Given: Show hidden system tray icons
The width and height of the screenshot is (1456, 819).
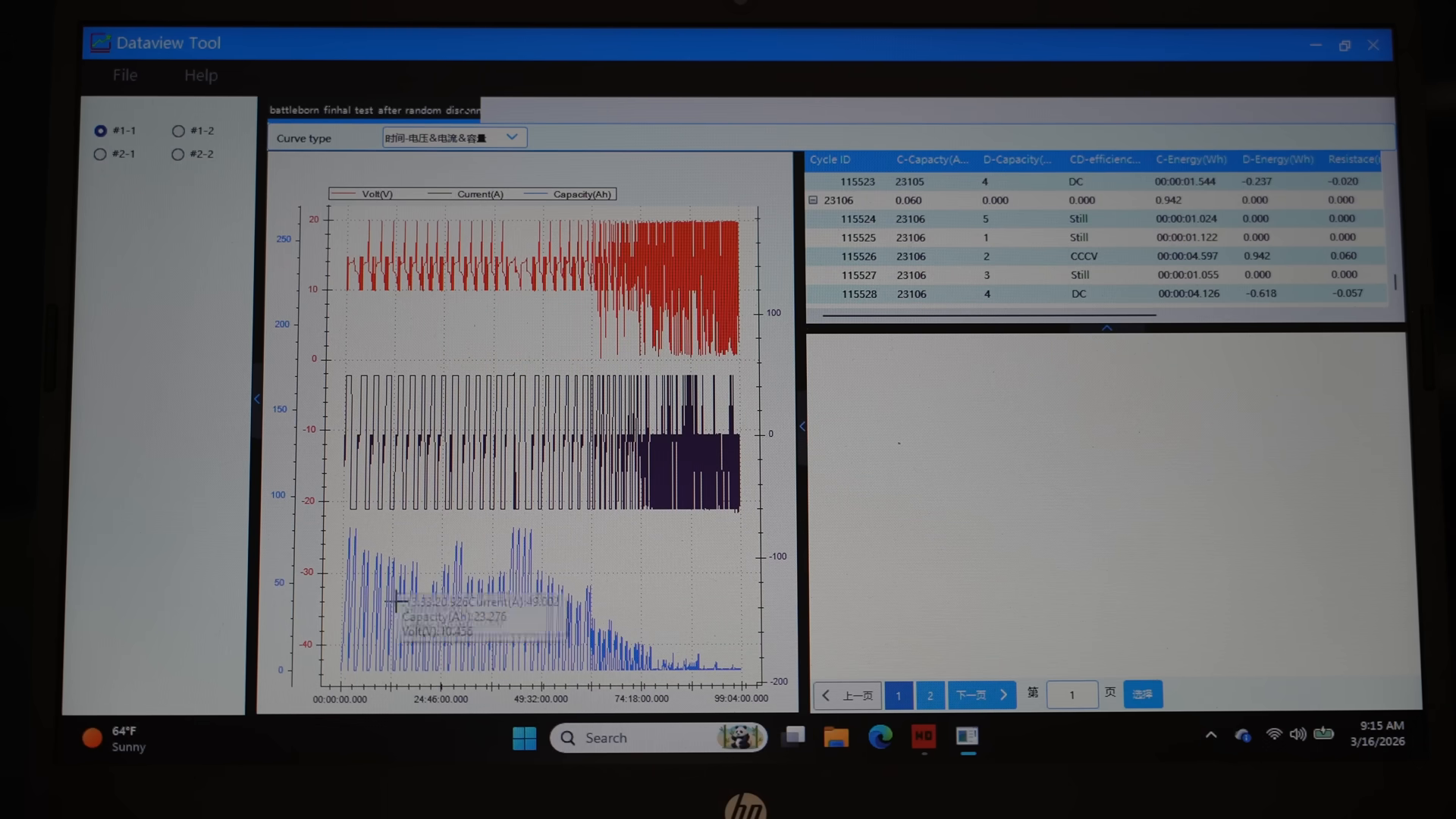Looking at the screenshot, I should 1211,735.
